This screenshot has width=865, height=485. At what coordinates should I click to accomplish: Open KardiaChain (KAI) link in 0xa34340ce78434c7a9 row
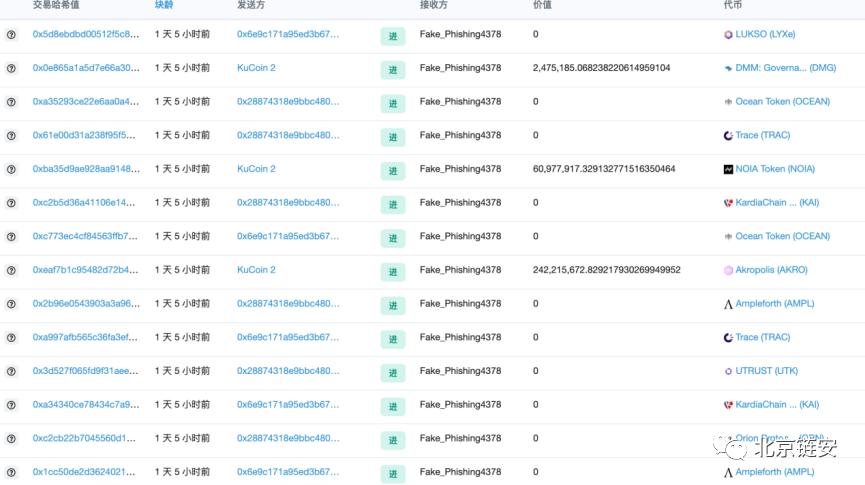pos(777,404)
